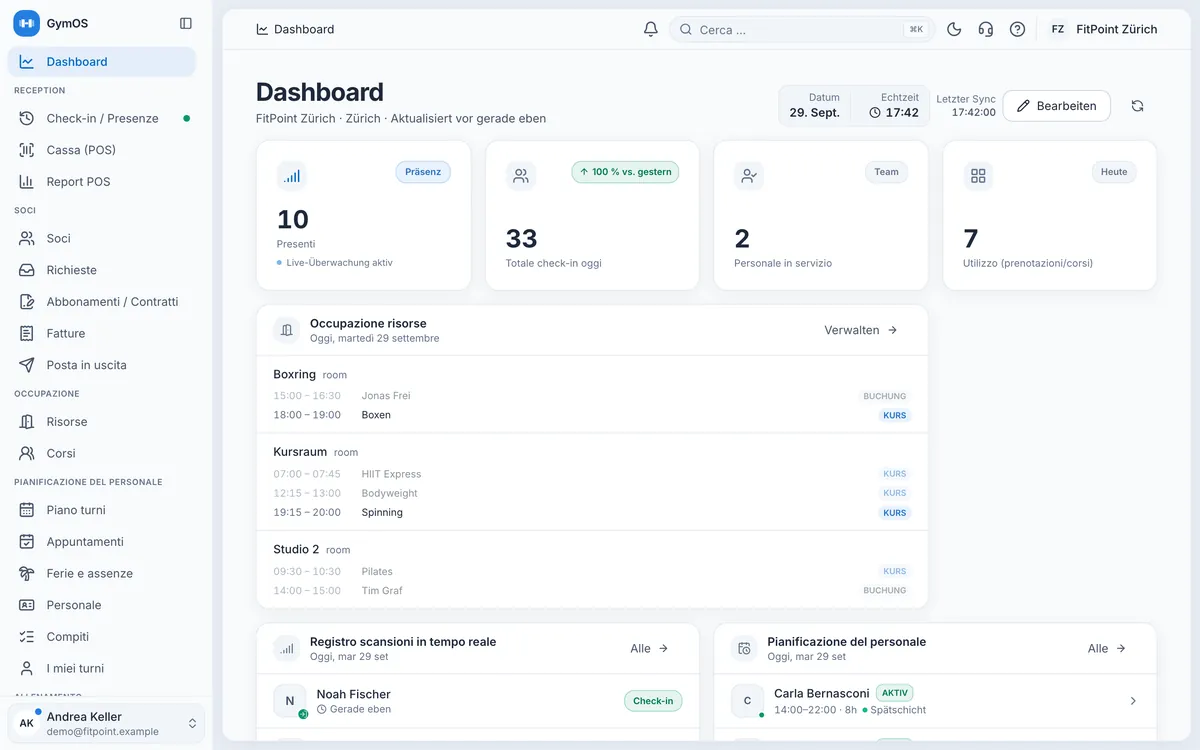1200x750 pixels.
Task: Click the Dashboard breadcrumb in top bar
Action: pos(295,29)
